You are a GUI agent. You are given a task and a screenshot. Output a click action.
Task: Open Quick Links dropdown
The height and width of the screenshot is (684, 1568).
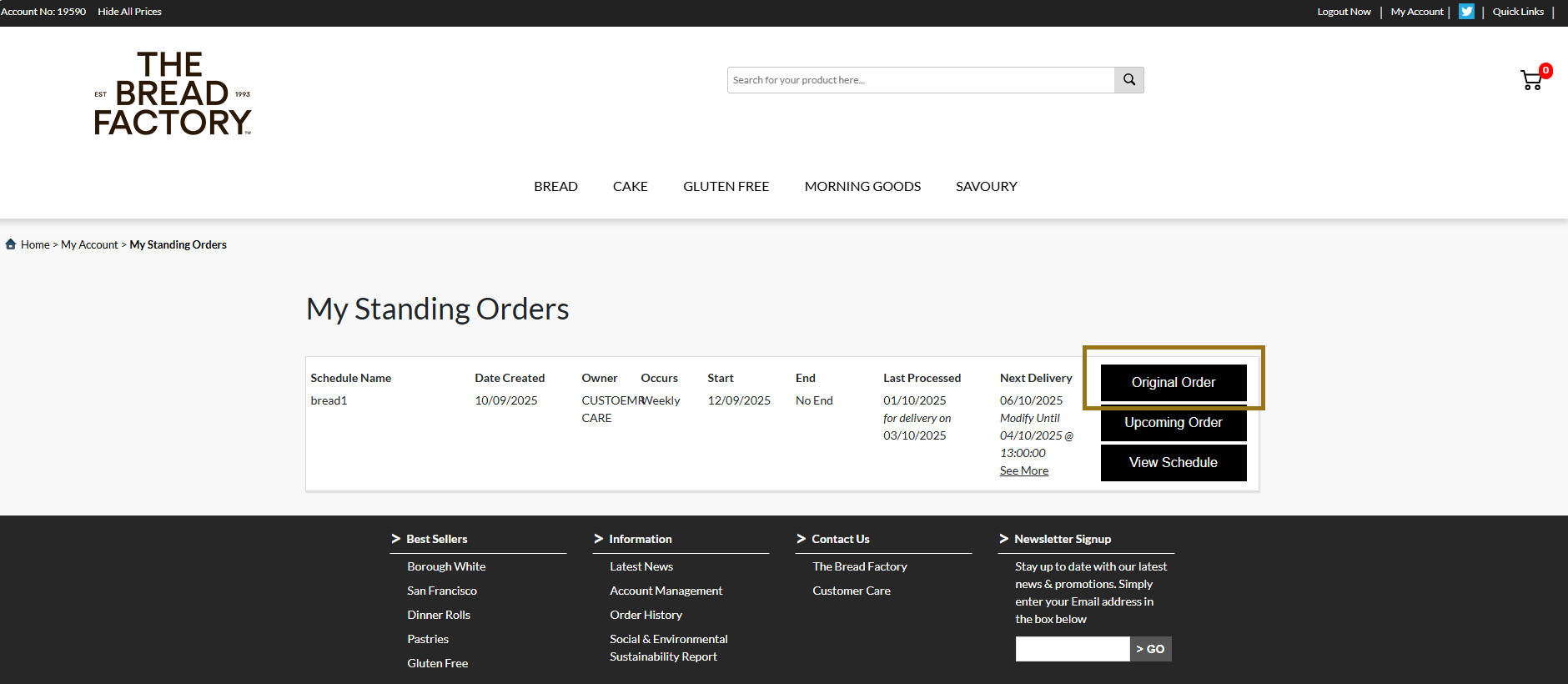[1518, 12]
